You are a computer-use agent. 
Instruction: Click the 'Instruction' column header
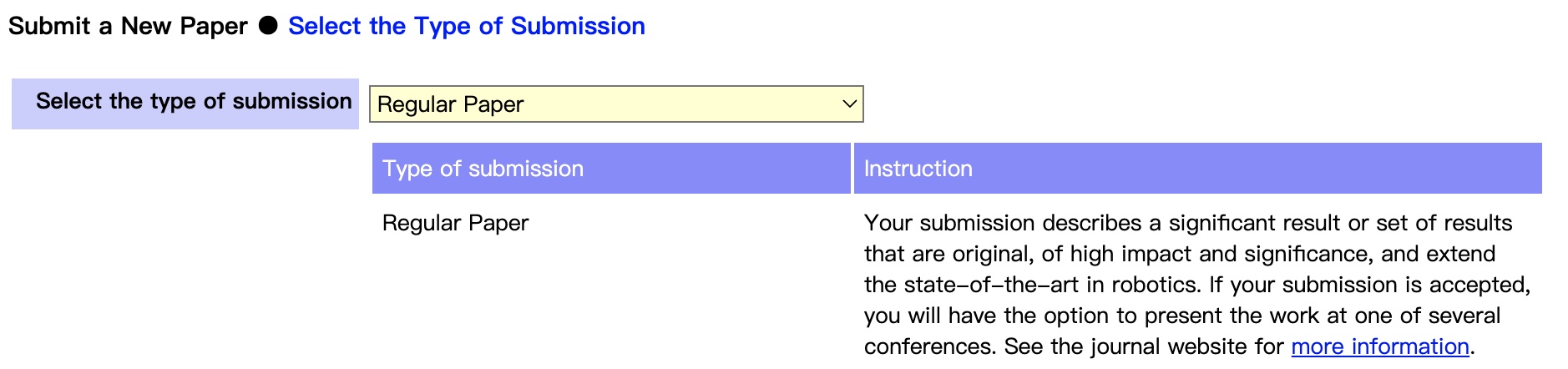coord(1198,169)
